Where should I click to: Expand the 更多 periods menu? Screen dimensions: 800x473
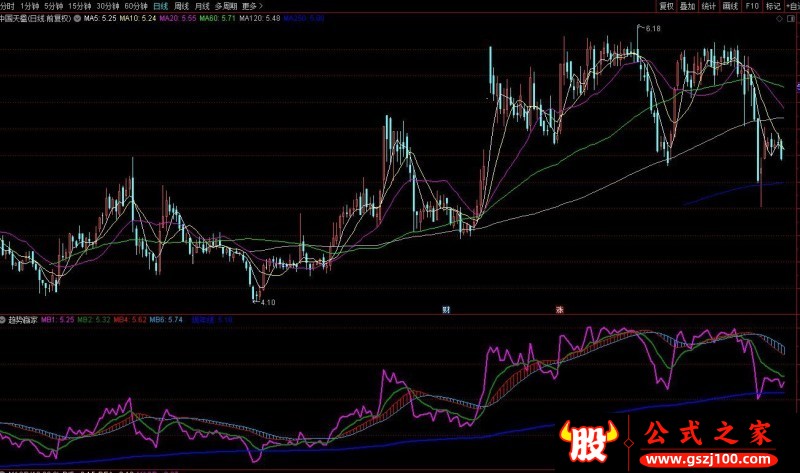(252, 6)
